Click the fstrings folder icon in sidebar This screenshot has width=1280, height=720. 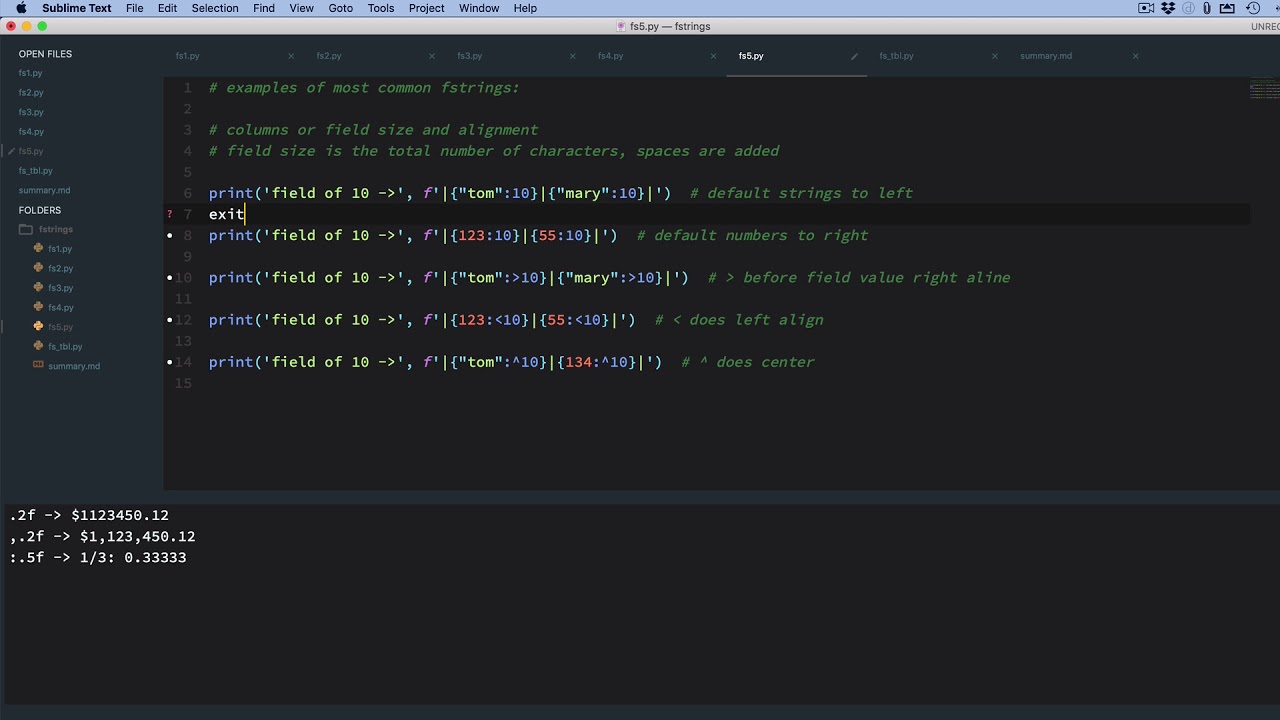(x=26, y=230)
